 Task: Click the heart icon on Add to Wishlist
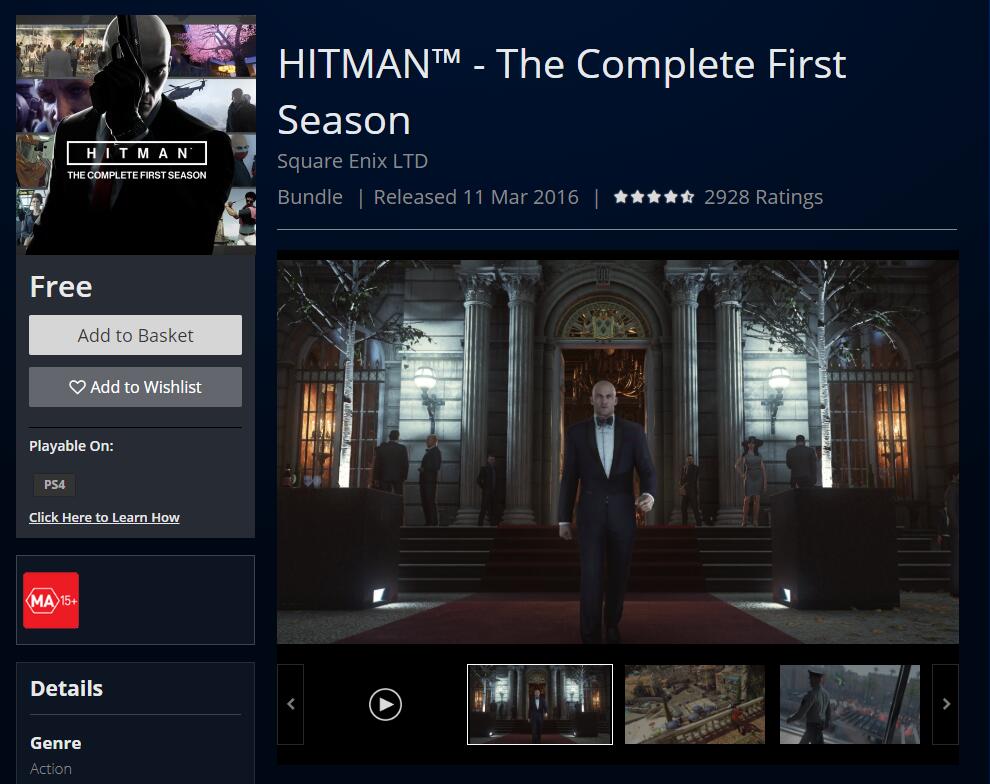coord(77,387)
